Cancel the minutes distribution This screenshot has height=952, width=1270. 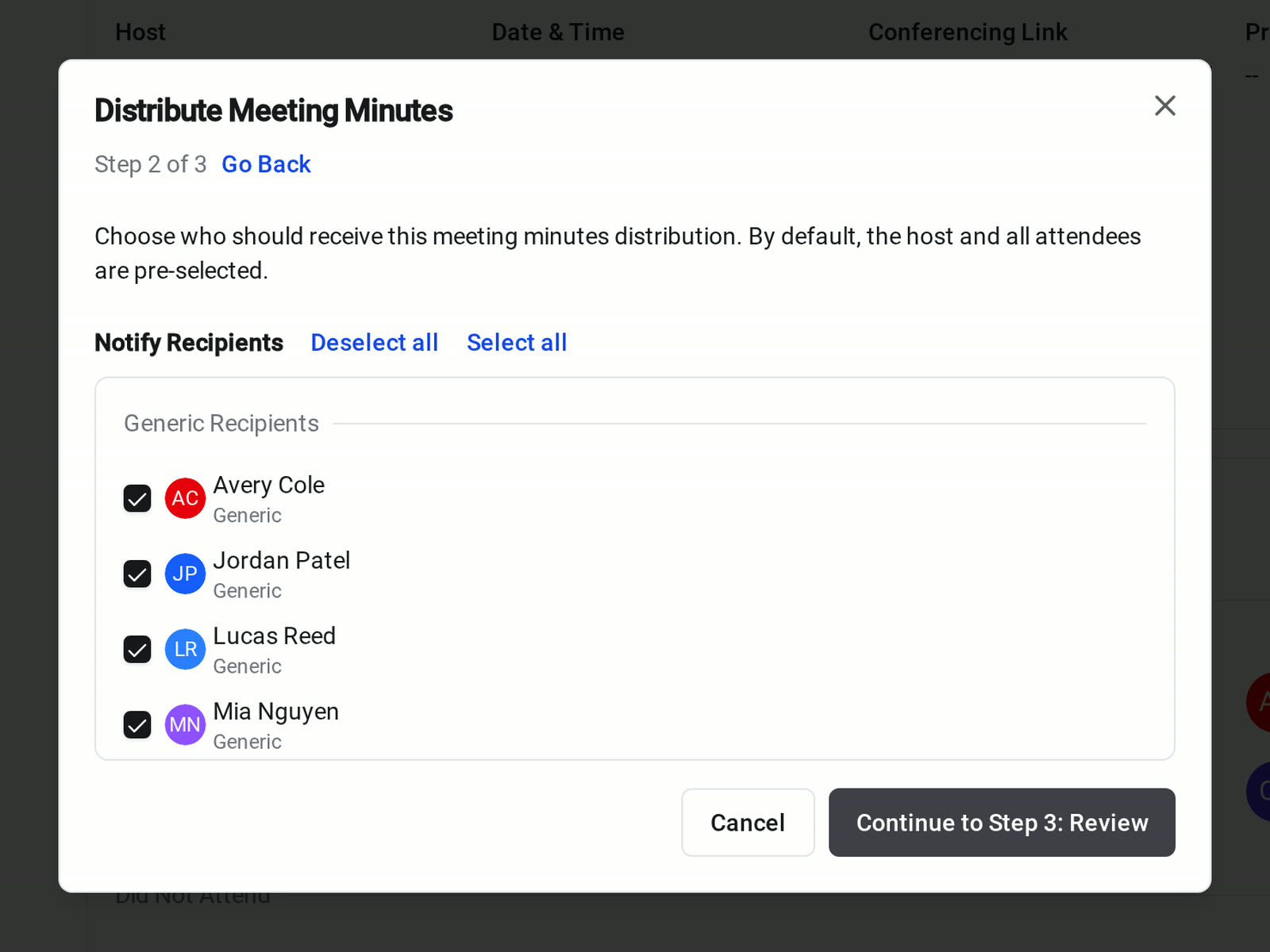point(748,823)
